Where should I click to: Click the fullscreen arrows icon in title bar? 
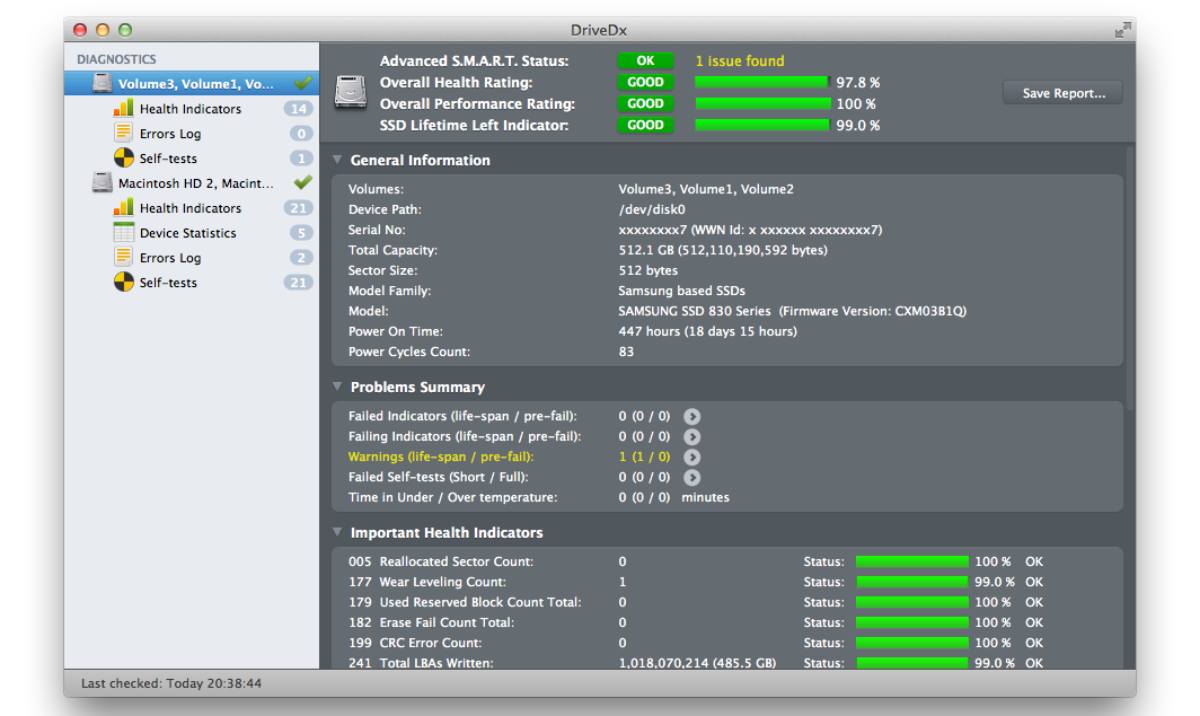pyautogui.click(x=1123, y=30)
